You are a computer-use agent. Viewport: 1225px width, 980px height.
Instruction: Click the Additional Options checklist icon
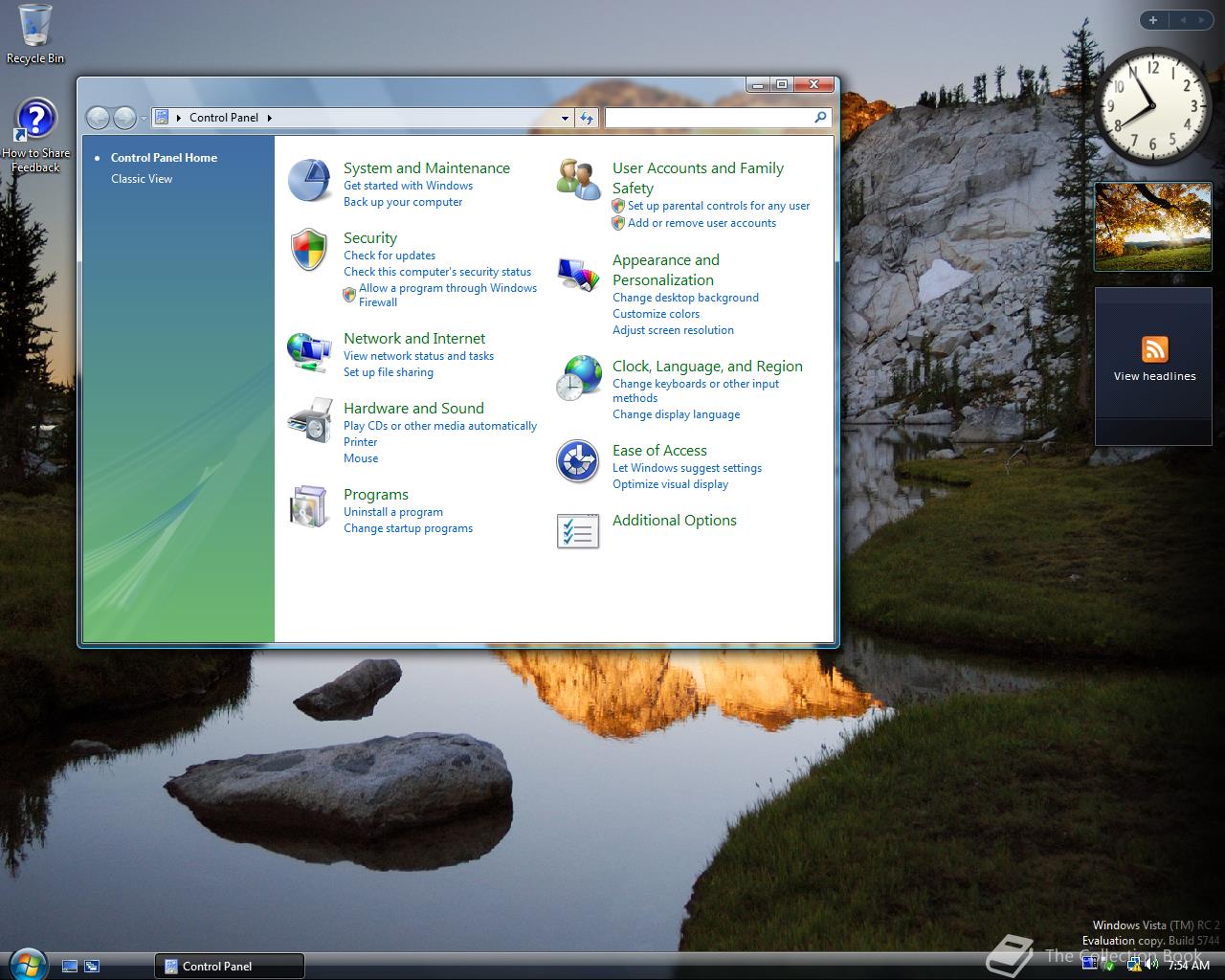[578, 531]
